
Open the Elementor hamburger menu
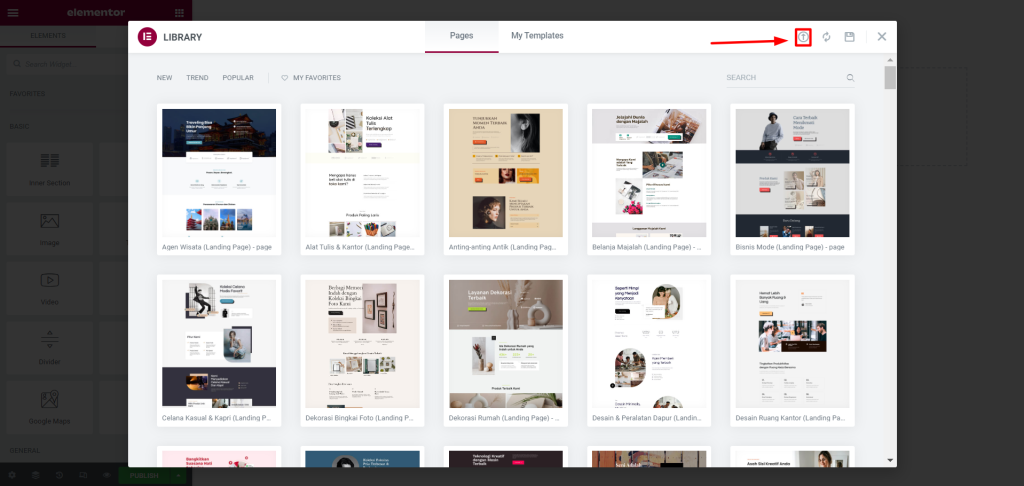pos(12,12)
